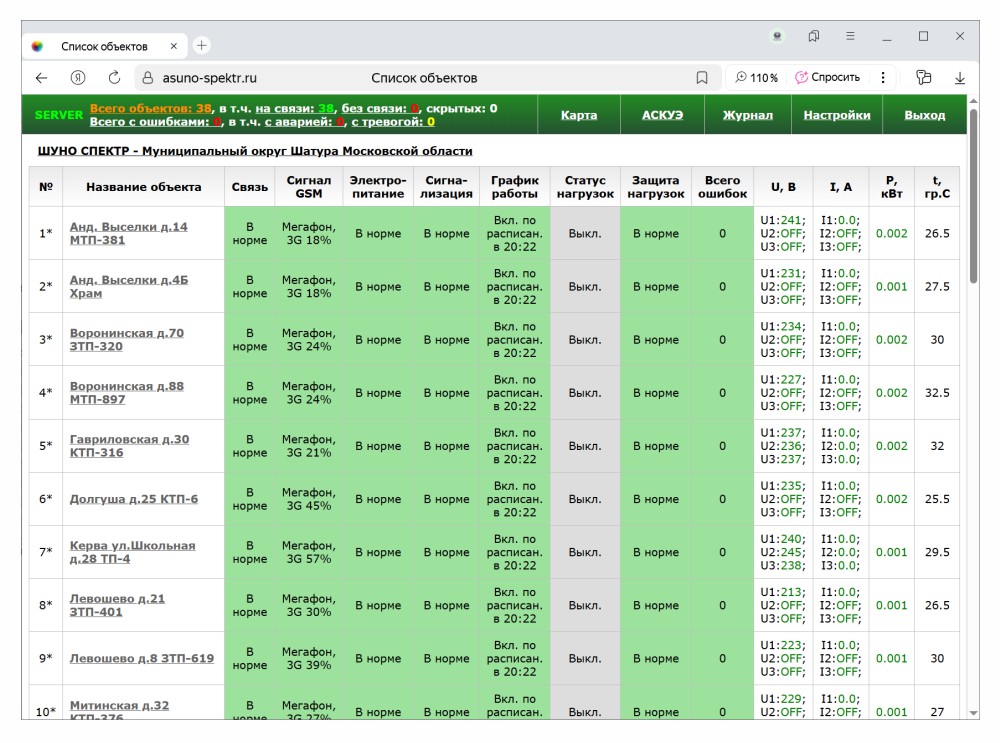Open the new tab with plus button
Viewport: 1000px width, 743px height.
pyautogui.click(x=201, y=45)
